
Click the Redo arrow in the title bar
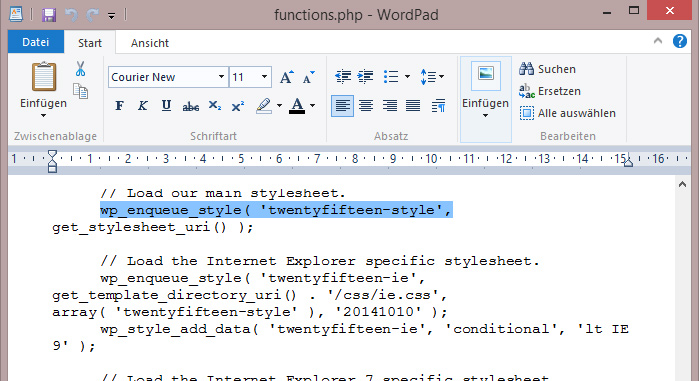[x=92, y=15]
